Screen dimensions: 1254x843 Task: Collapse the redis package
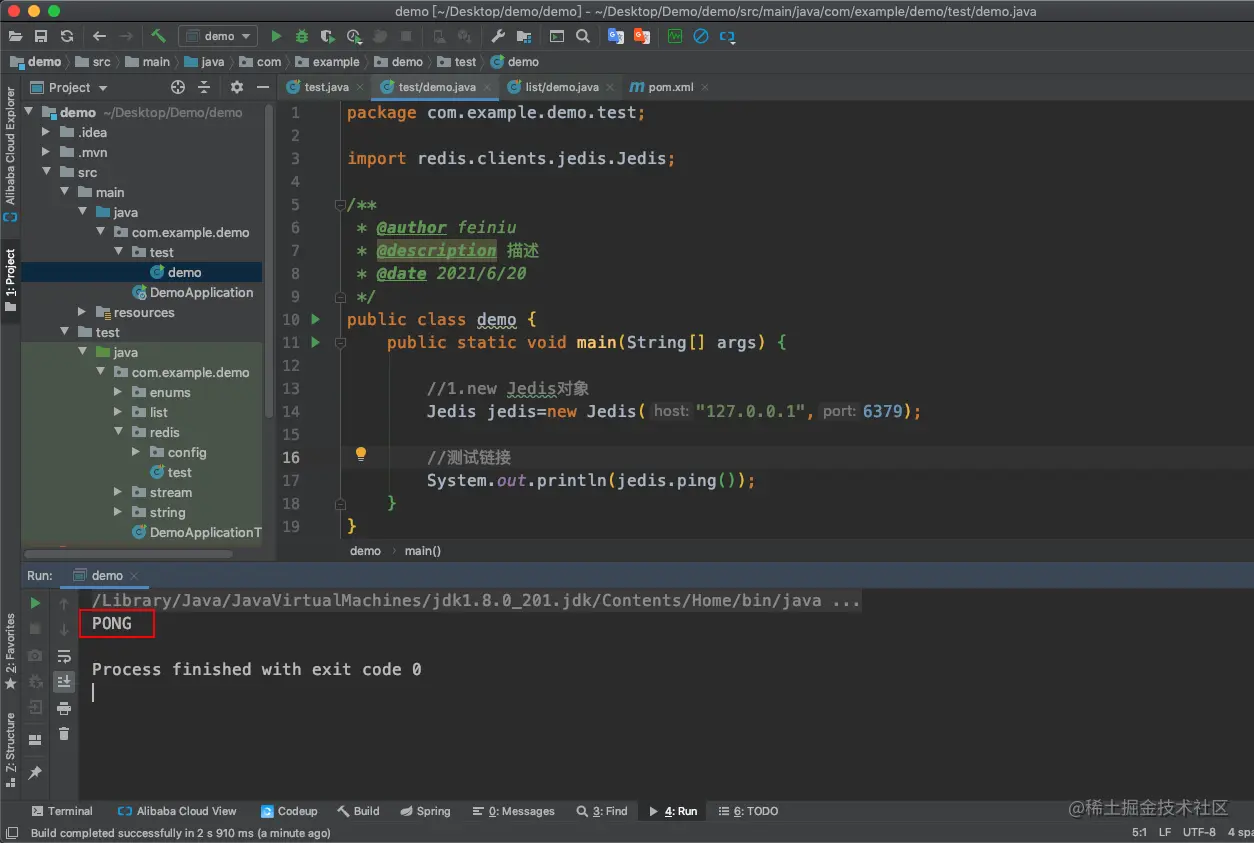[118, 432]
